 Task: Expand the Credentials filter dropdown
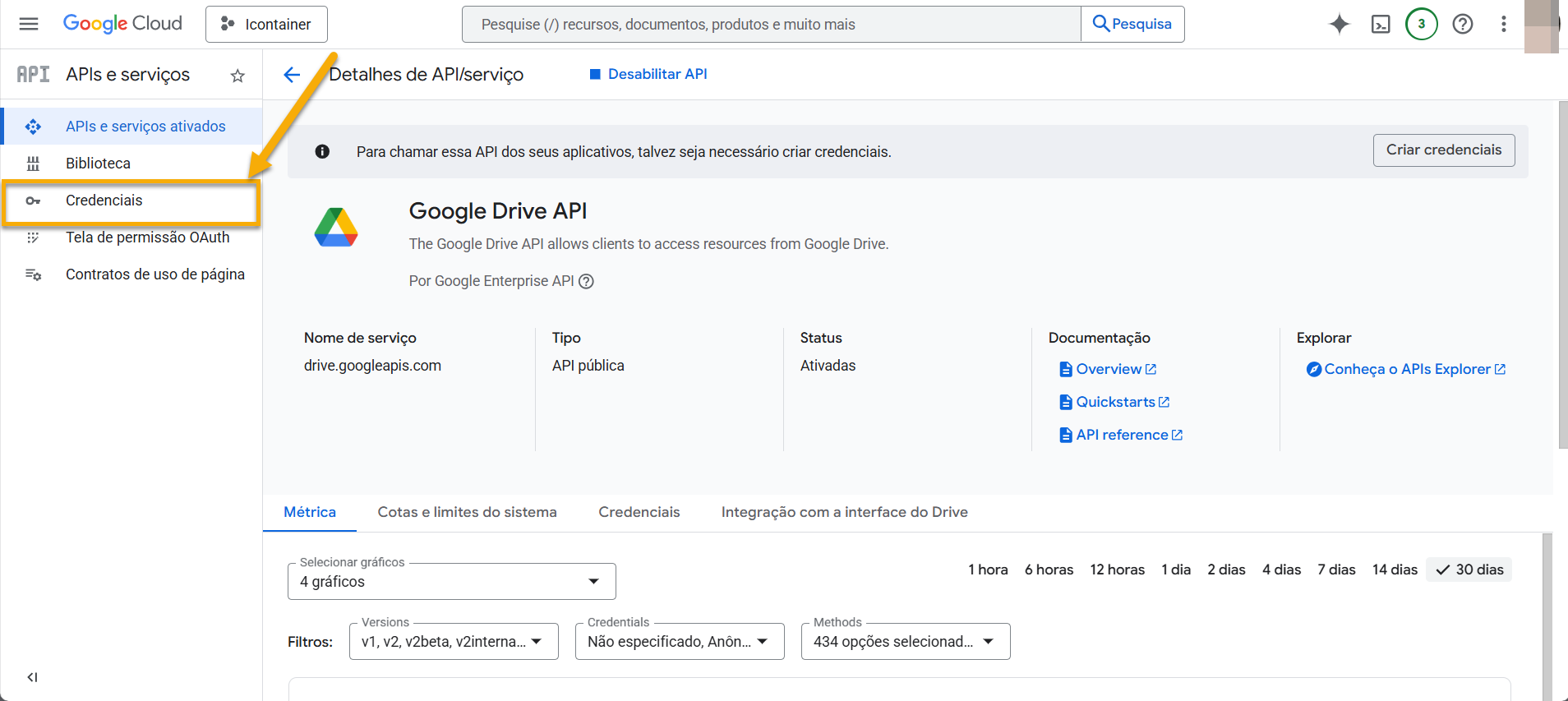pos(680,641)
